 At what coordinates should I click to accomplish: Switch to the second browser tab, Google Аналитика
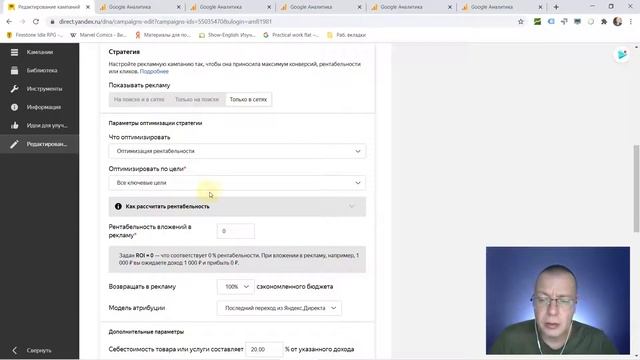tap(139, 7)
